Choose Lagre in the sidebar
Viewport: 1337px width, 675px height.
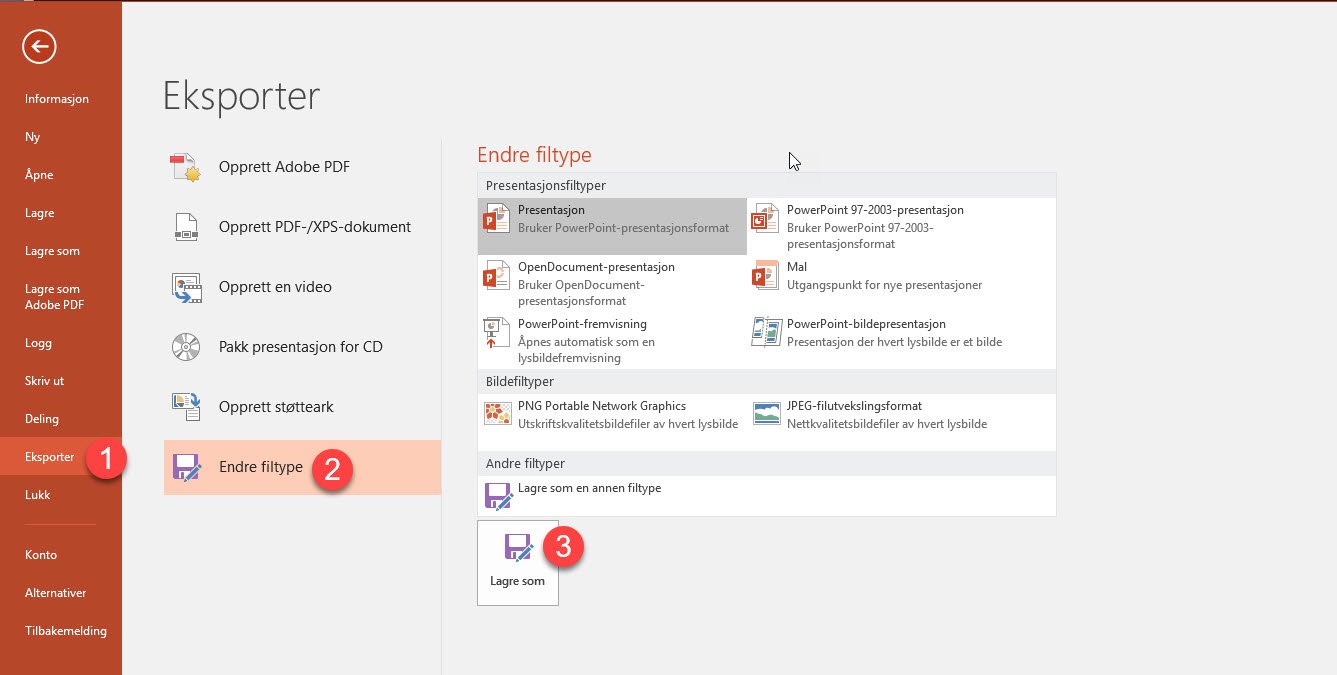[39, 213]
